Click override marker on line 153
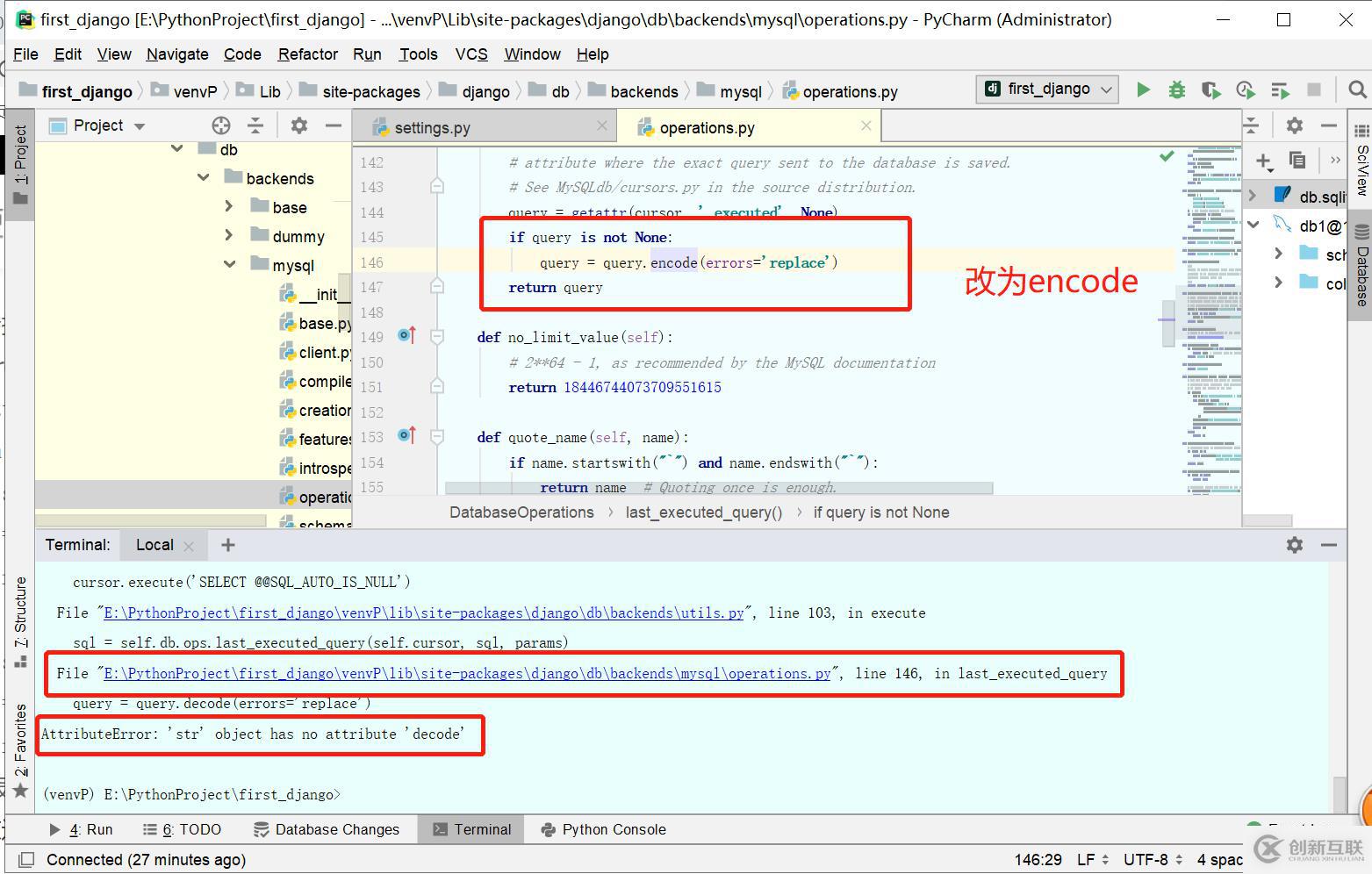 tap(407, 435)
